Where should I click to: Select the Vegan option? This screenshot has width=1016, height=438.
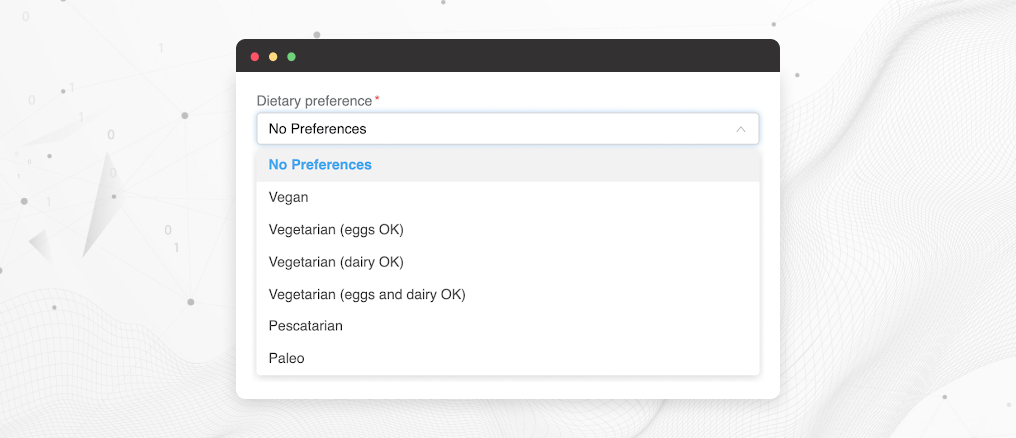point(289,197)
